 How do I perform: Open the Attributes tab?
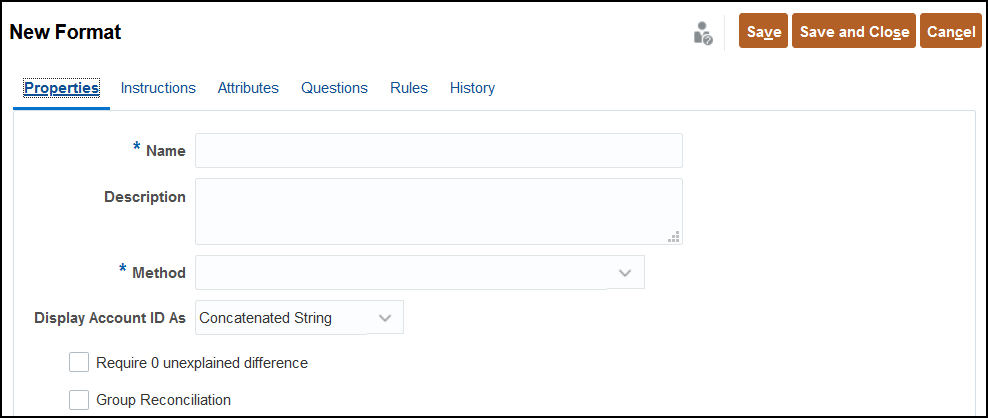[248, 88]
